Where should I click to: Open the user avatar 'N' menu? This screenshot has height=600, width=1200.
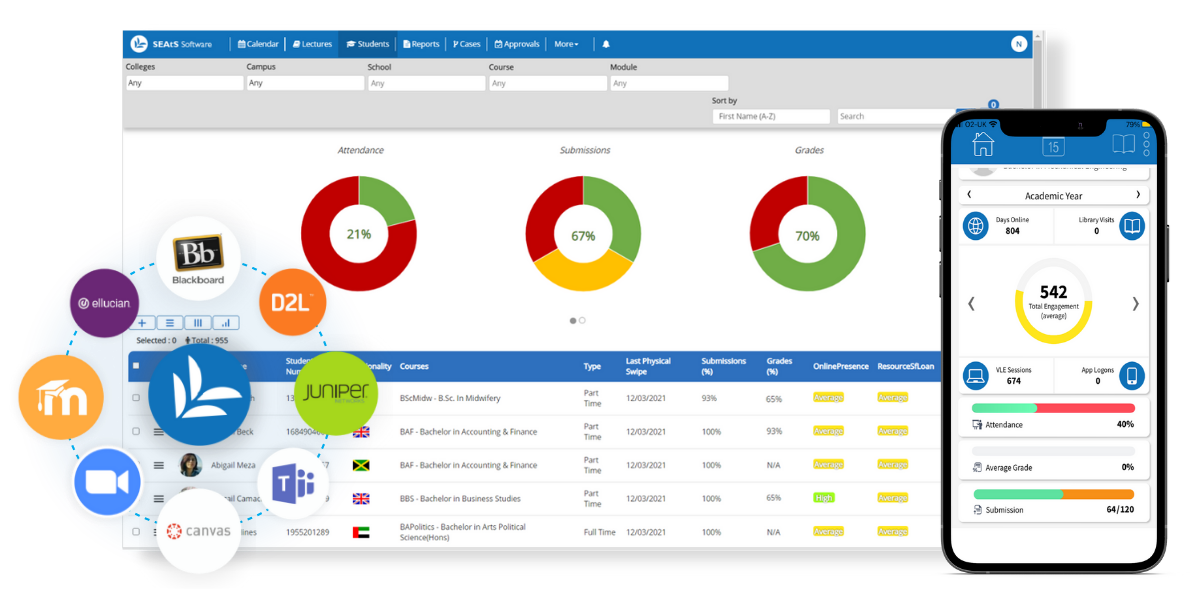coord(1019,44)
